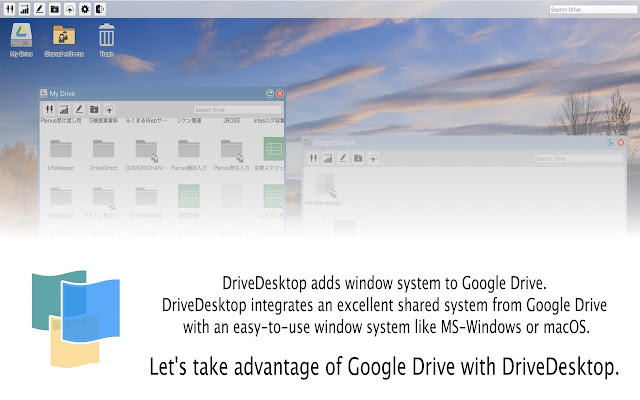
Task: Select the workspace folder in My Drive
Action: [x=61, y=202]
